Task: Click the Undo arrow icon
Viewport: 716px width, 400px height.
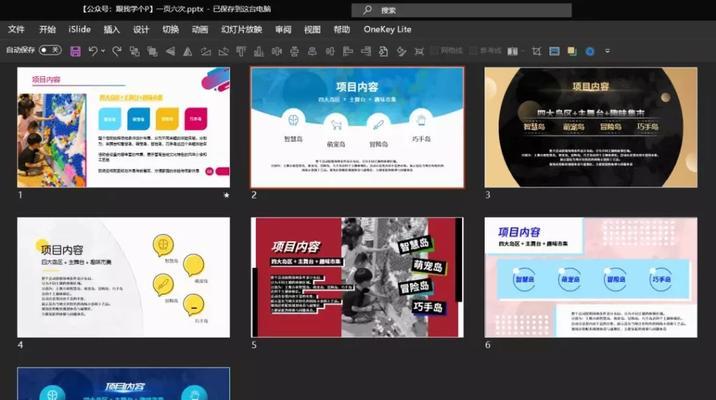Action: pyautogui.click(x=93, y=51)
